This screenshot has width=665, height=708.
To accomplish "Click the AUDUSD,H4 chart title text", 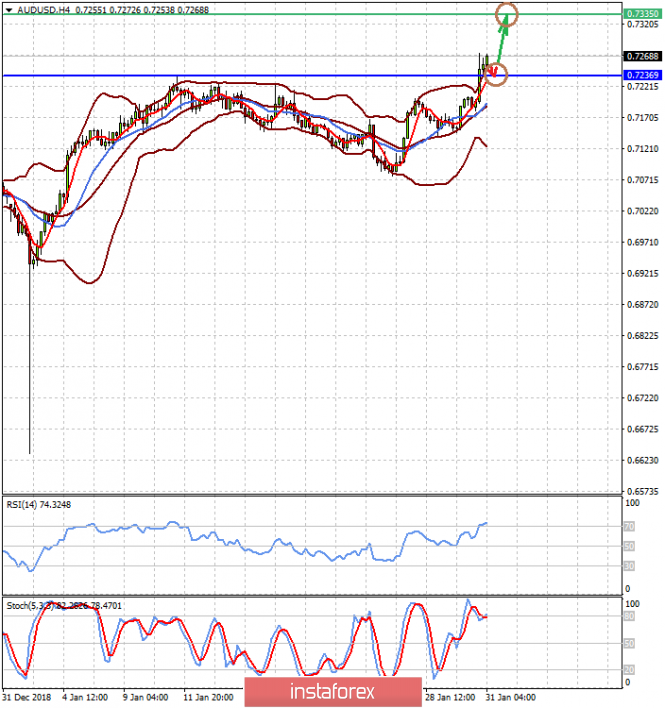I will click(x=44, y=8).
